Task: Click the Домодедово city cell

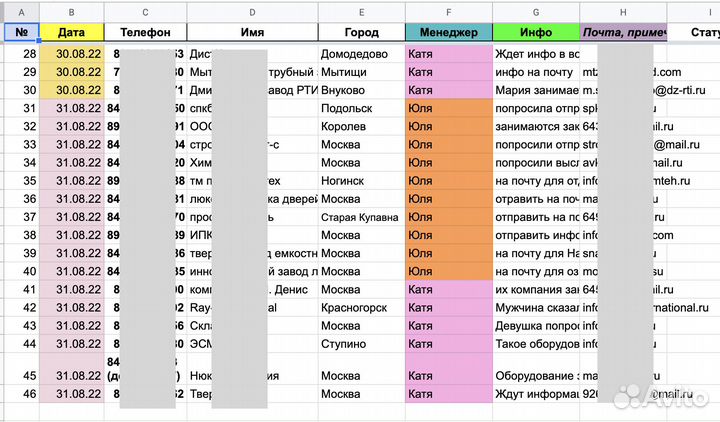Action: click(361, 54)
